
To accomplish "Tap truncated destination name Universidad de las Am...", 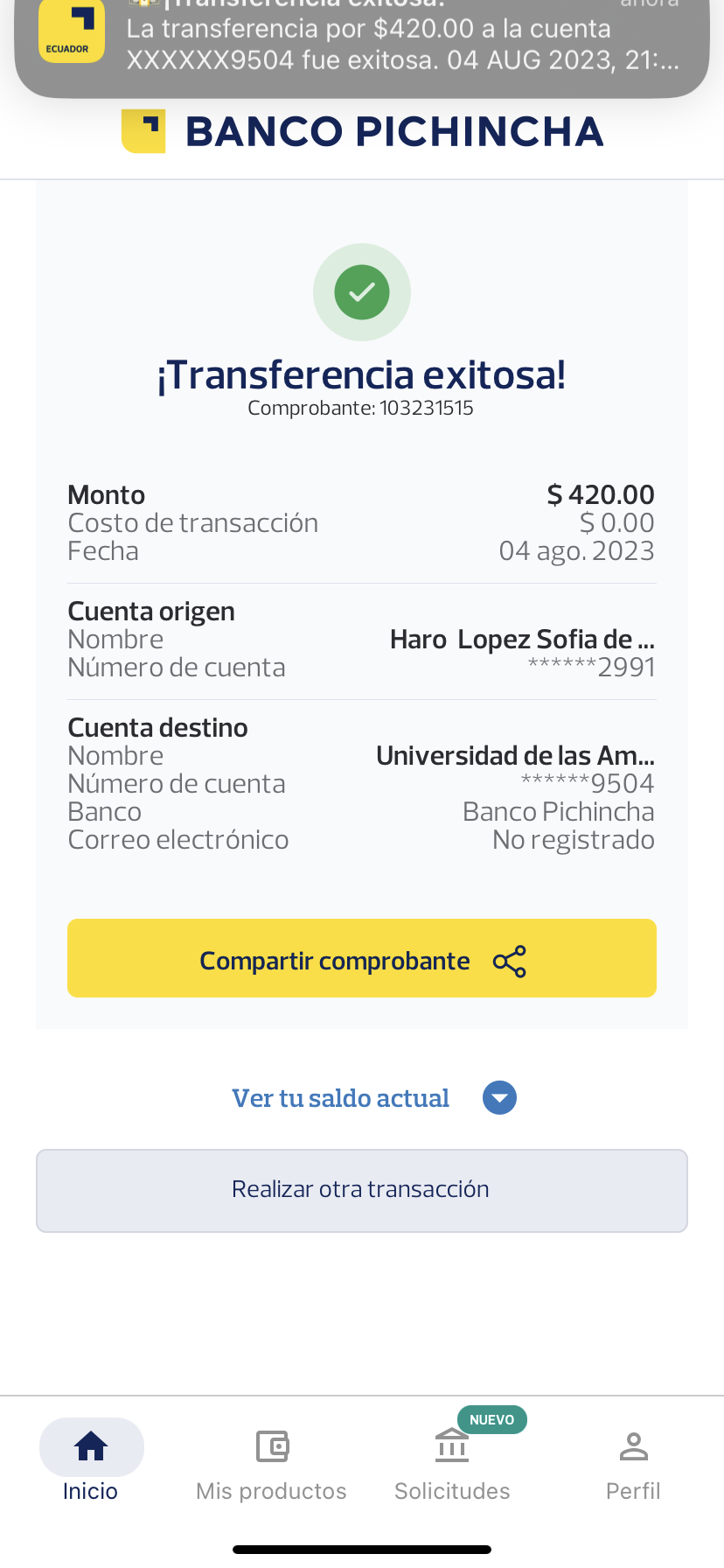I will click(x=515, y=756).
